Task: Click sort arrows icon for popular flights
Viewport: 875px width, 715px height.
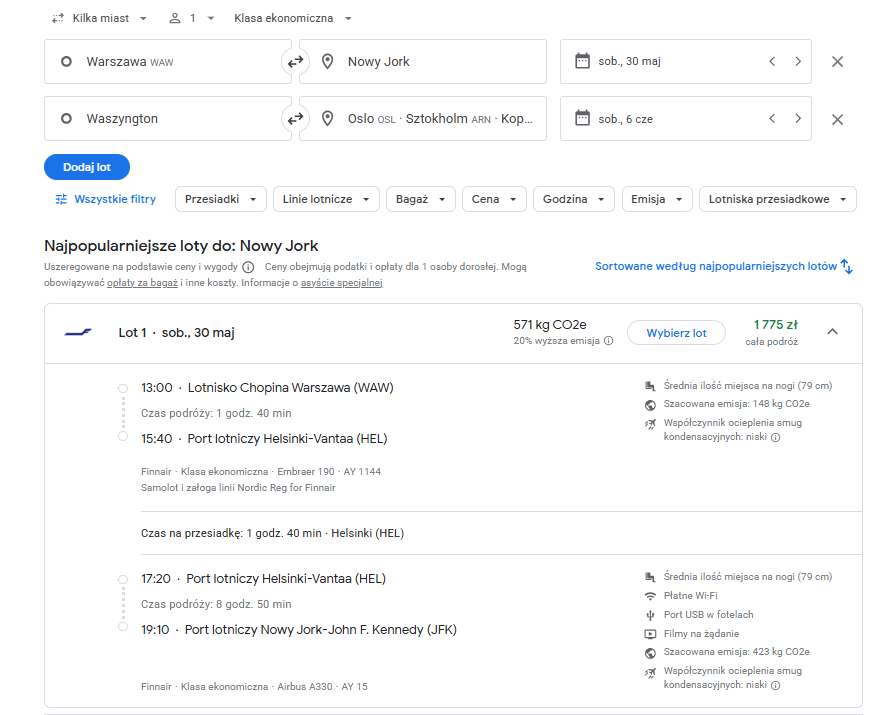Action: (x=847, y=266)
